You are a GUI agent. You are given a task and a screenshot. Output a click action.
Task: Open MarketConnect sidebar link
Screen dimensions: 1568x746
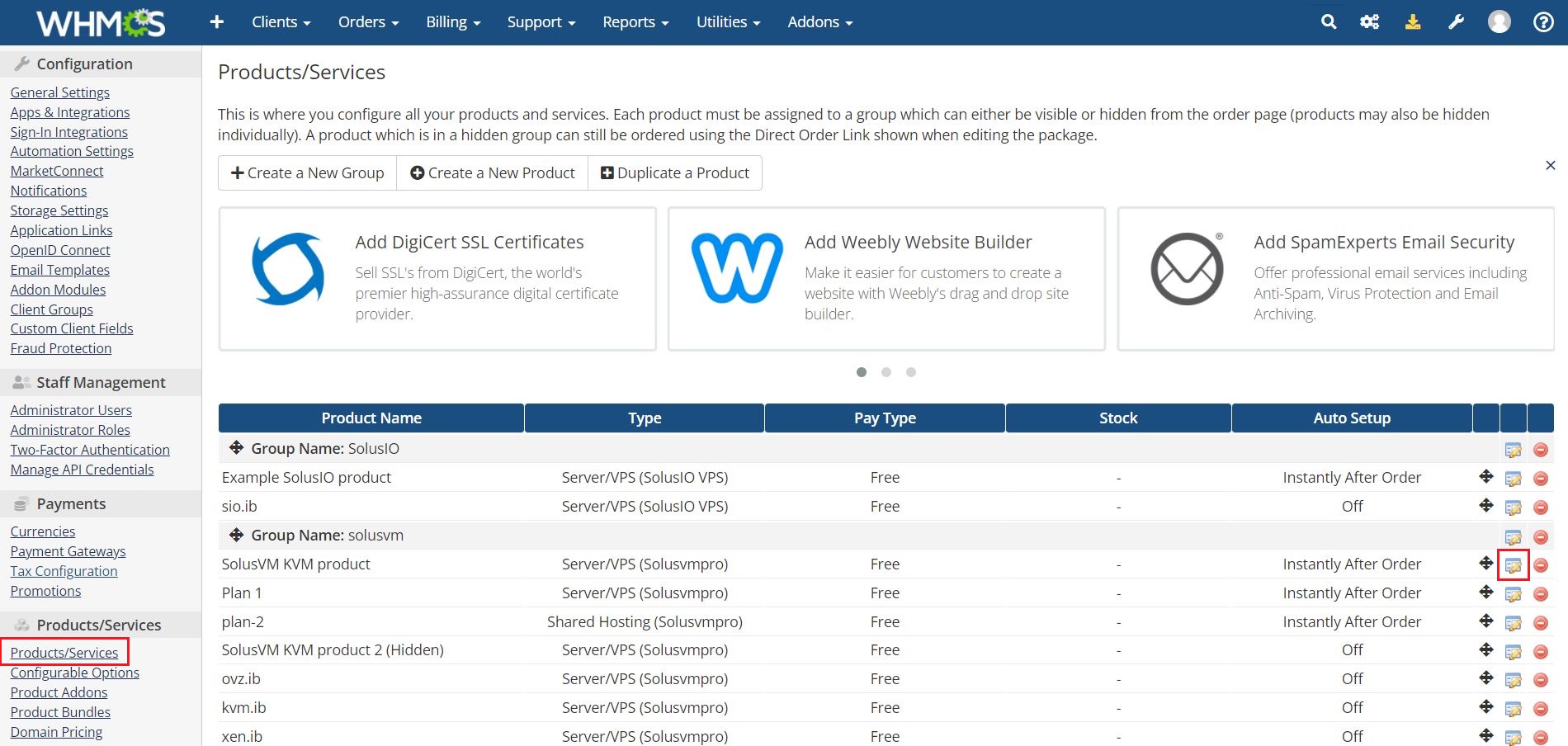click(x=57, y=171)
